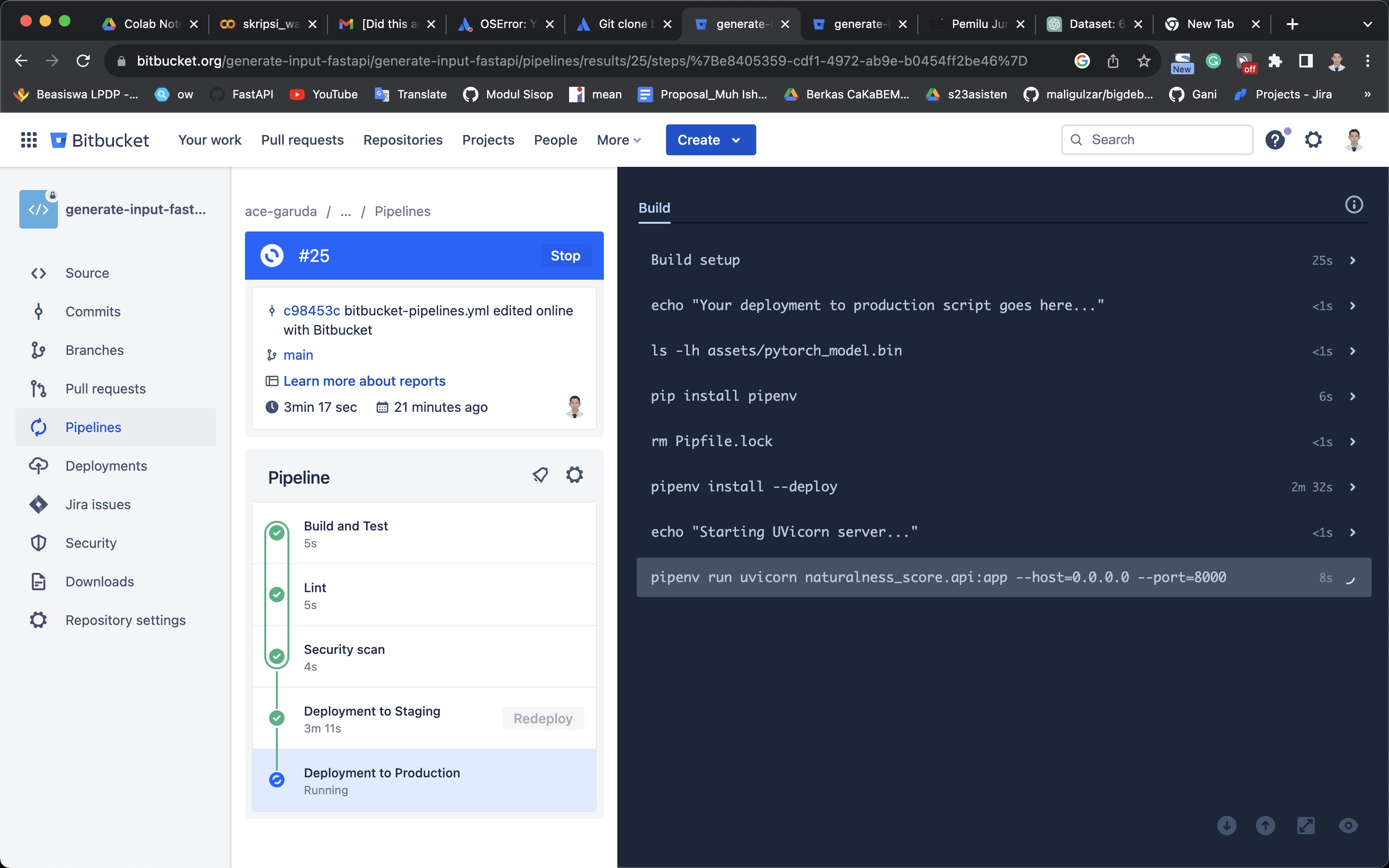Image resolution: width=1389 pixels, height=868 pixels.
Task: Open commit c98453c details
Action: (312, 310)
